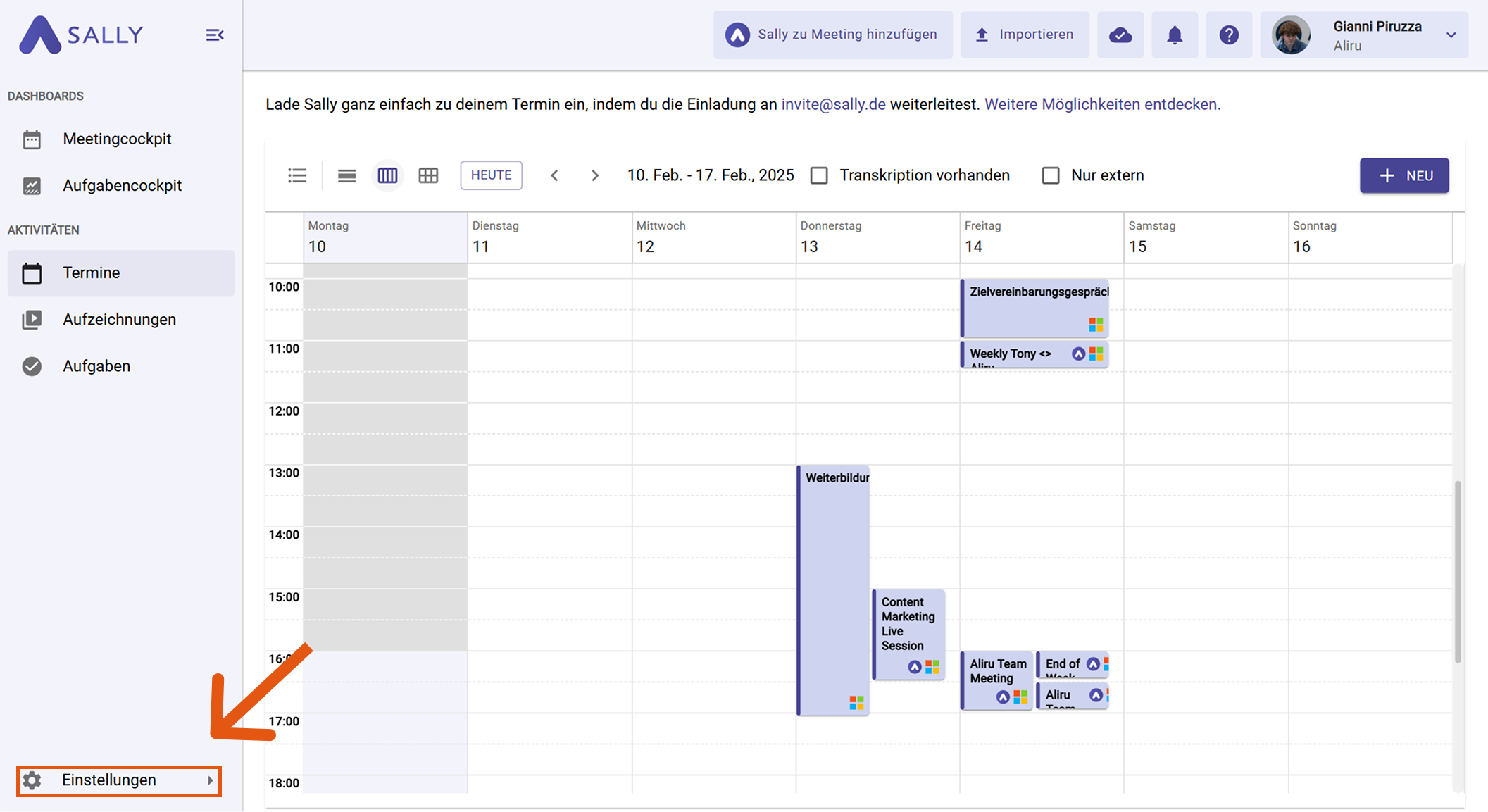Open notifications bell
Screen dimensions: 1488x812
pyautogui.click(x=1174, y=35)
